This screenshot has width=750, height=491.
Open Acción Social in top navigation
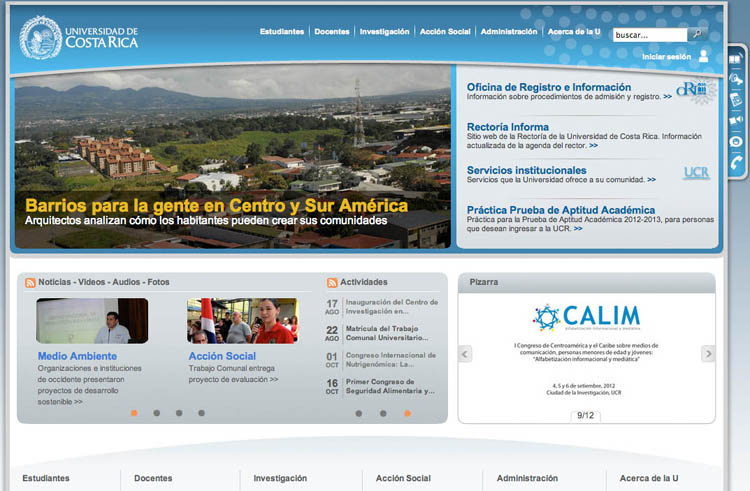(445, 32)
